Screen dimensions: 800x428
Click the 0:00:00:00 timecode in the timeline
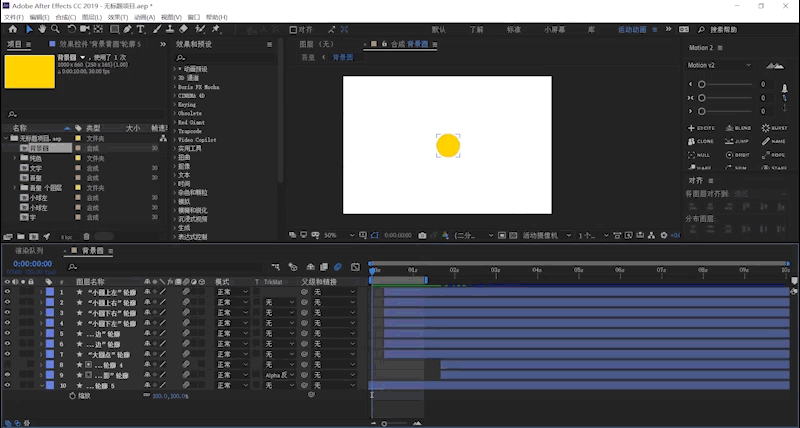pos(31,264)
